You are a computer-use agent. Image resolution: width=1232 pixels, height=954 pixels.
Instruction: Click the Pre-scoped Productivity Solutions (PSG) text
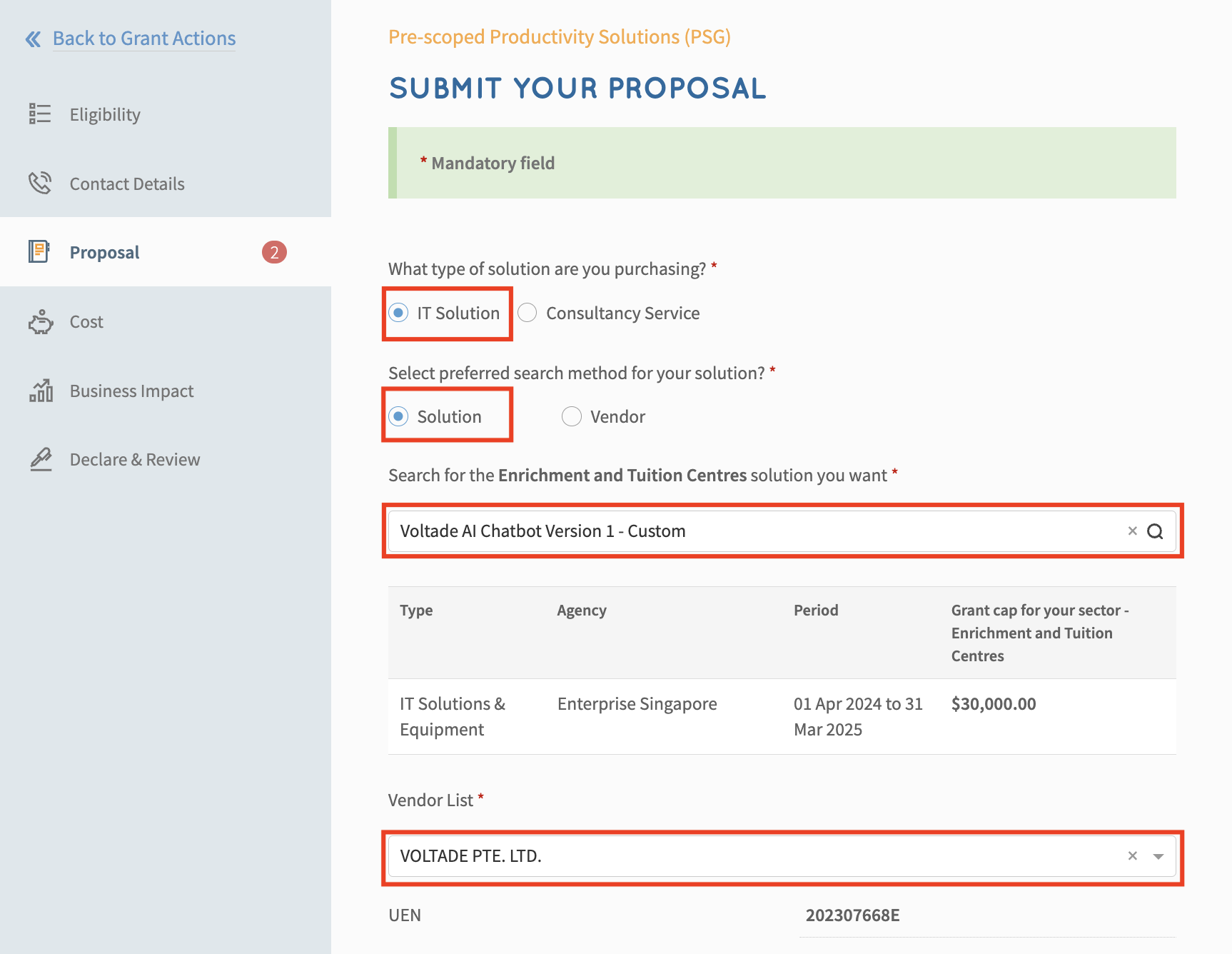[560, 37]
